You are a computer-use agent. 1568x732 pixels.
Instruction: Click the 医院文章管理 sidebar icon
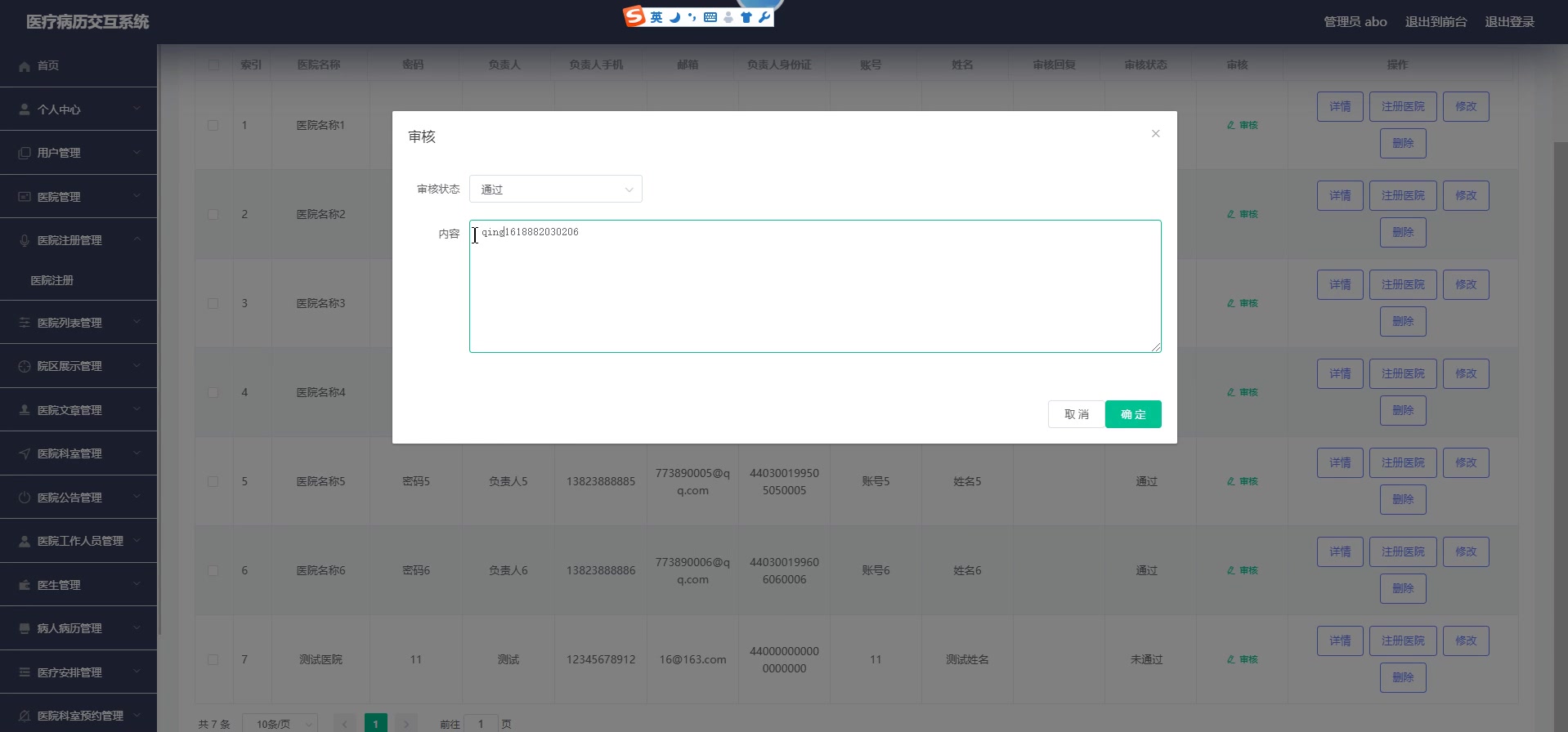point(25,410)
